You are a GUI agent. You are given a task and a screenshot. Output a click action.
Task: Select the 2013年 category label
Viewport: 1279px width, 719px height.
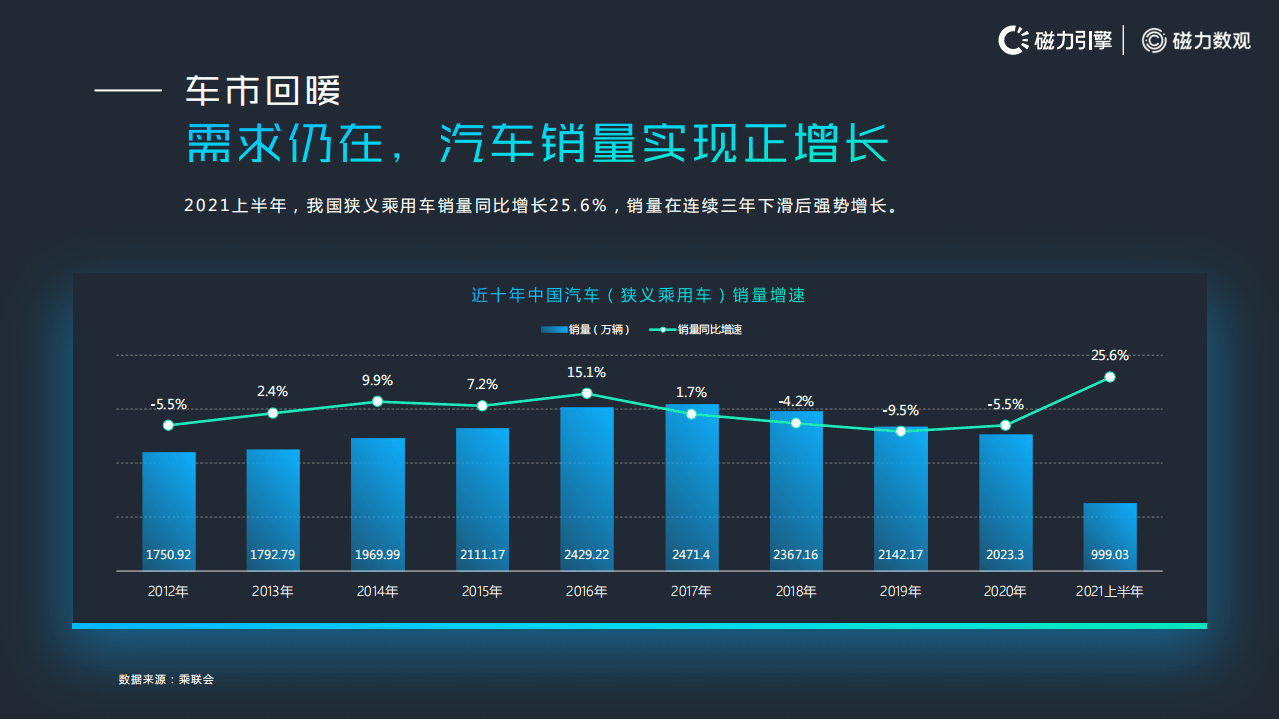272,591
